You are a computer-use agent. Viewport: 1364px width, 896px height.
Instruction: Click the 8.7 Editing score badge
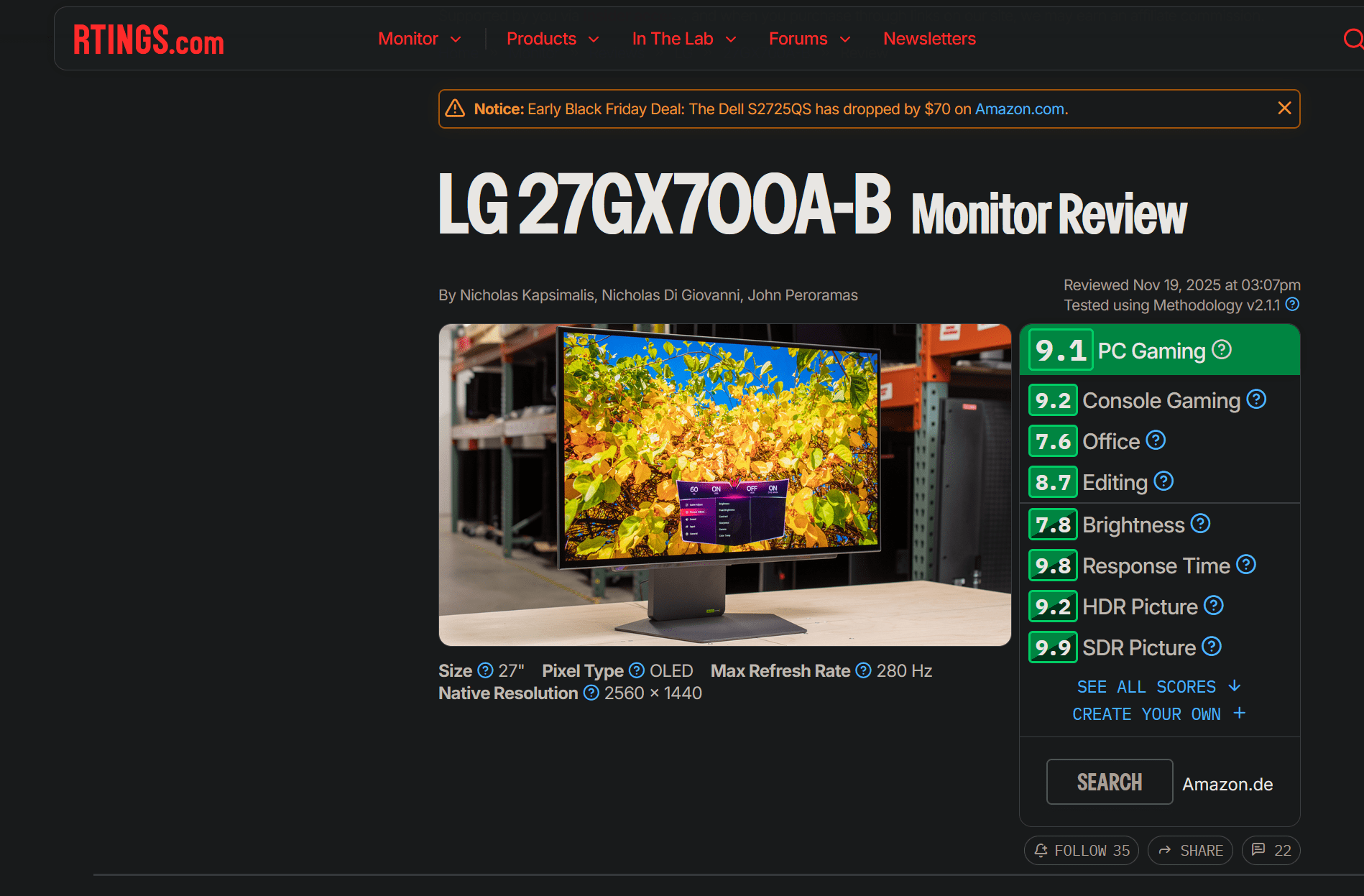(1053, 482)
